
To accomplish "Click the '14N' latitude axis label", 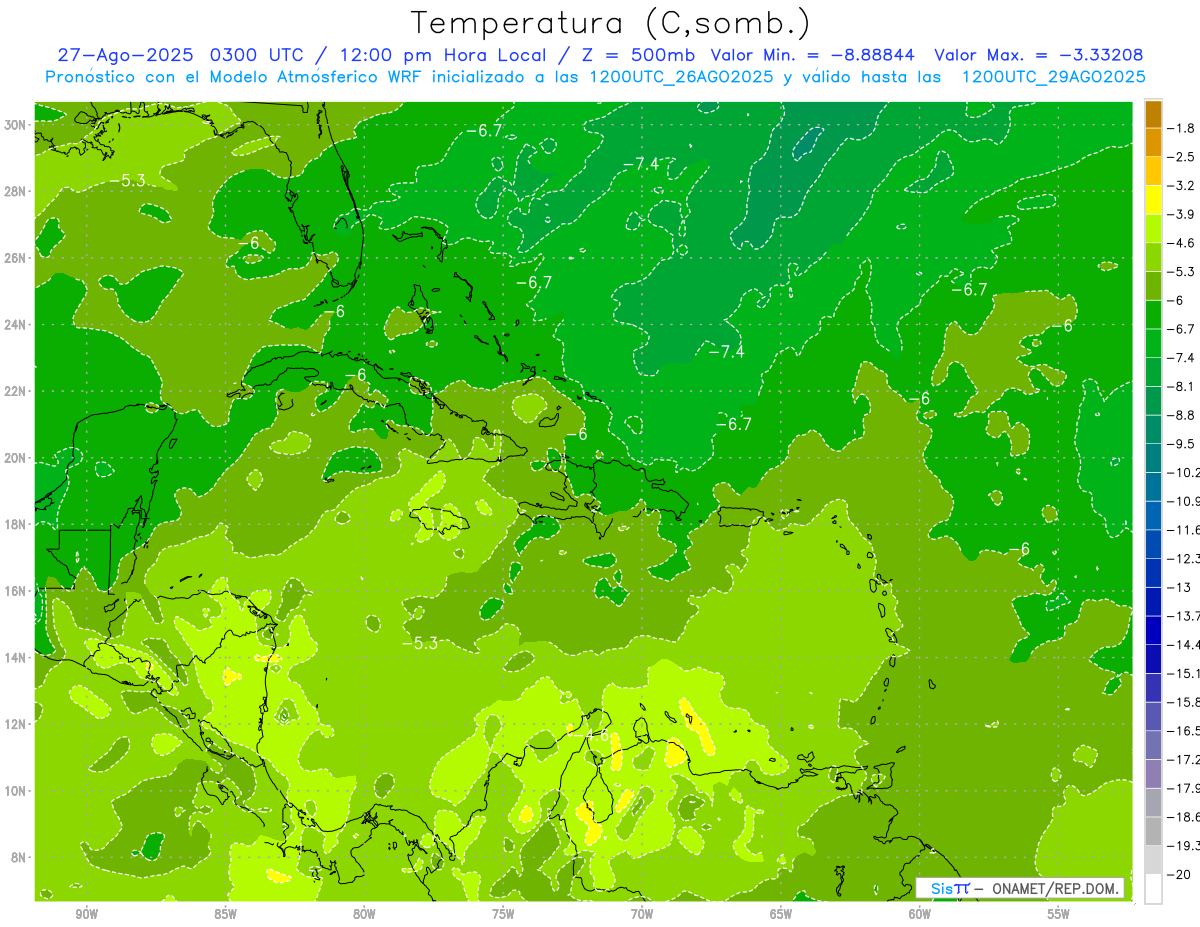I will (17, 657).
